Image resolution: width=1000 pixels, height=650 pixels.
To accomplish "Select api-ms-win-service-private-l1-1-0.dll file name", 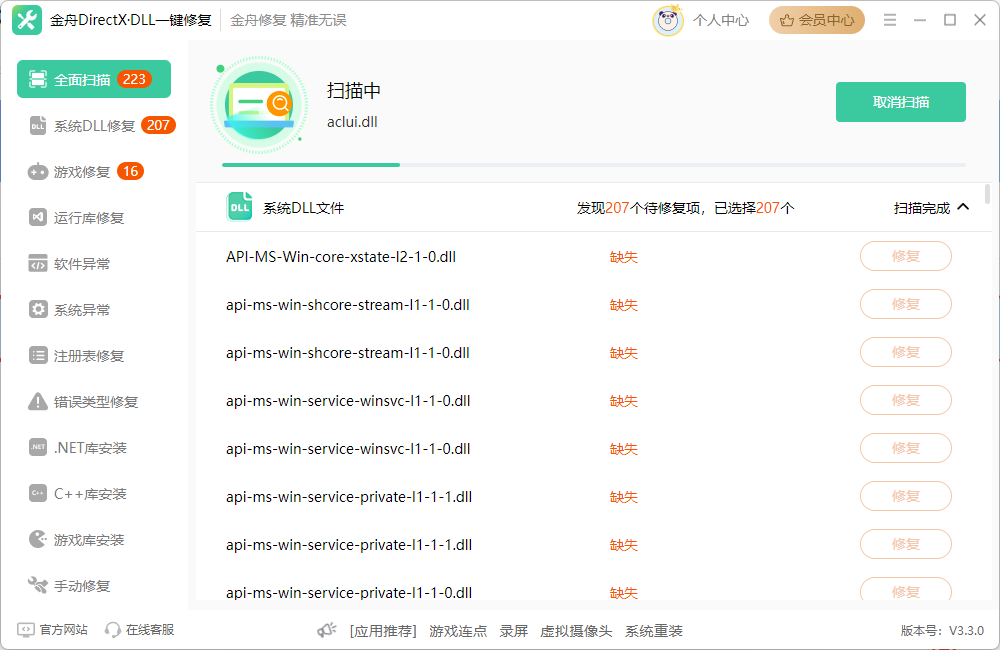I will 349,593.
